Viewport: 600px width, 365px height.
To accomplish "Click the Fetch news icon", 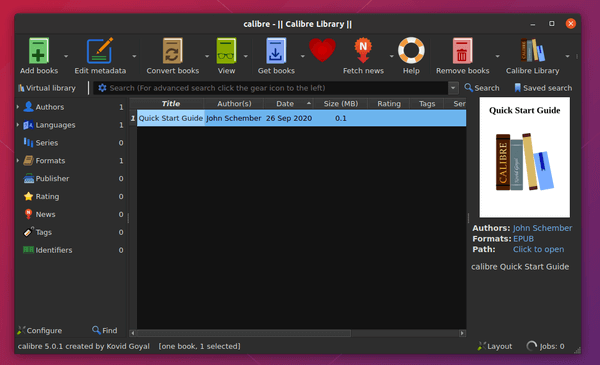I will [x=363, y=51].
